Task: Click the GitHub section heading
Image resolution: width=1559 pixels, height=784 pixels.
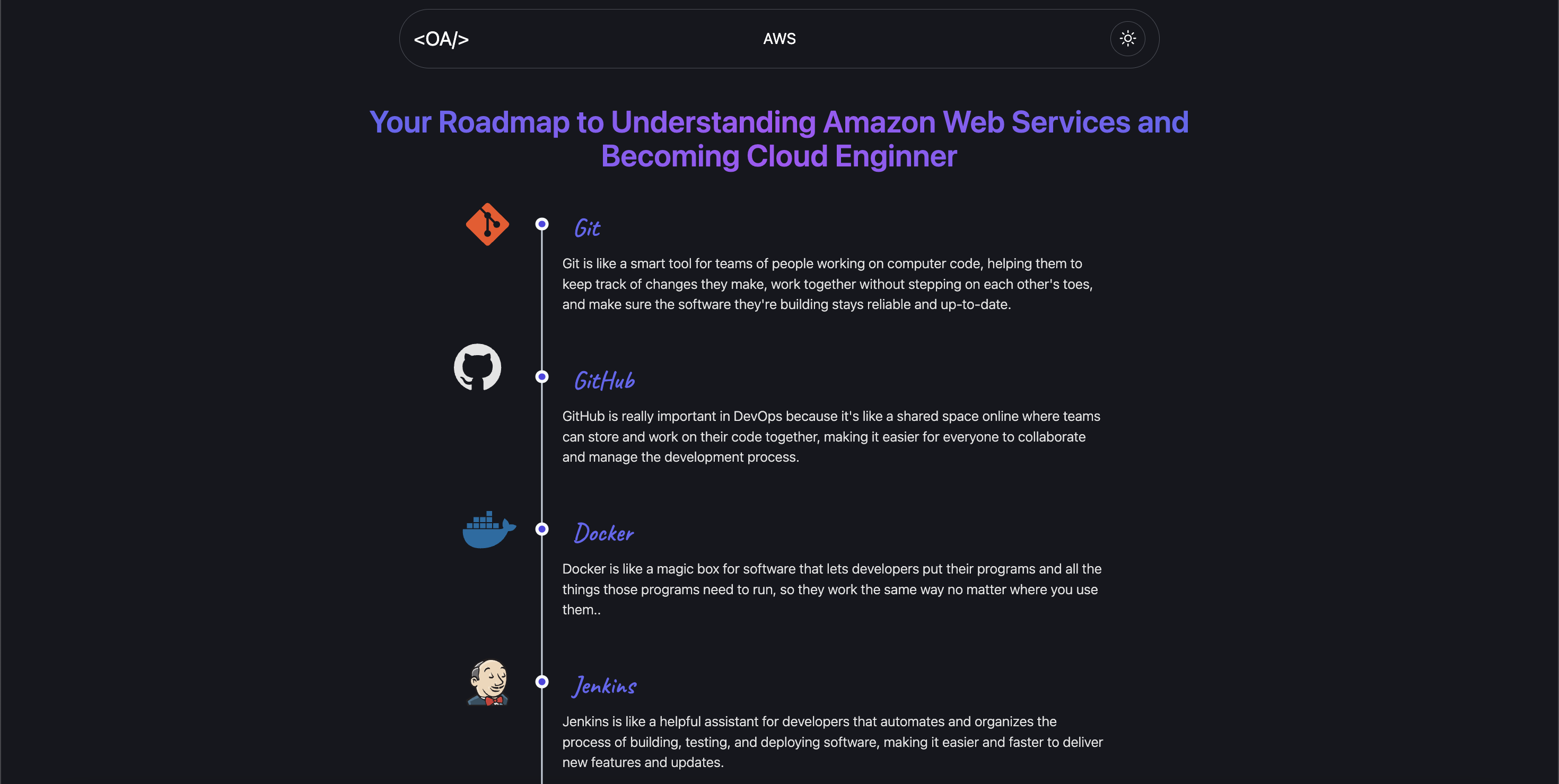Action: 604,381
